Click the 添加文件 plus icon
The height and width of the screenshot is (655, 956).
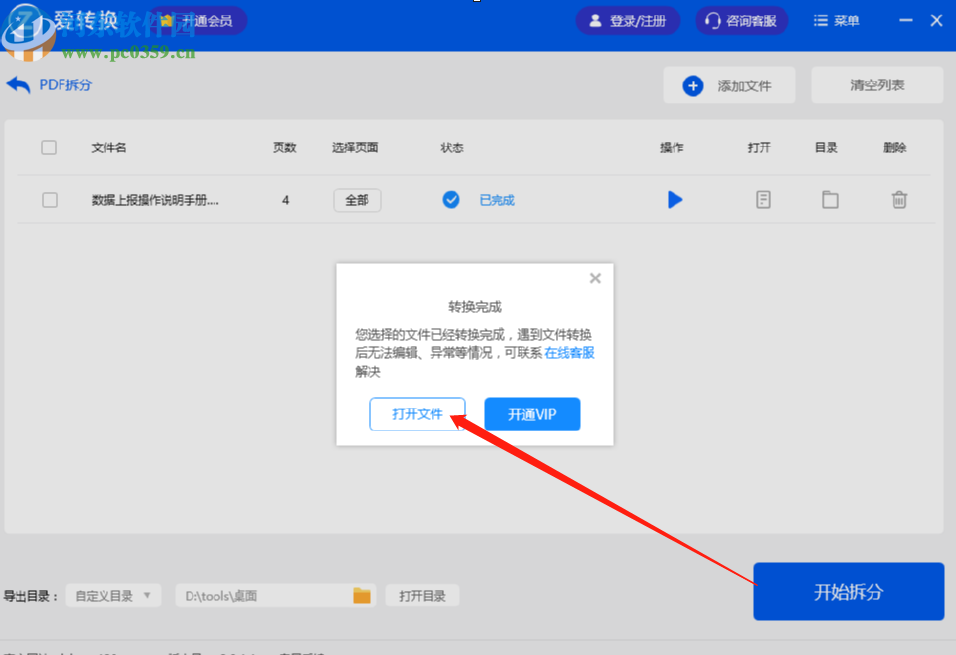[x=693, y=85]
